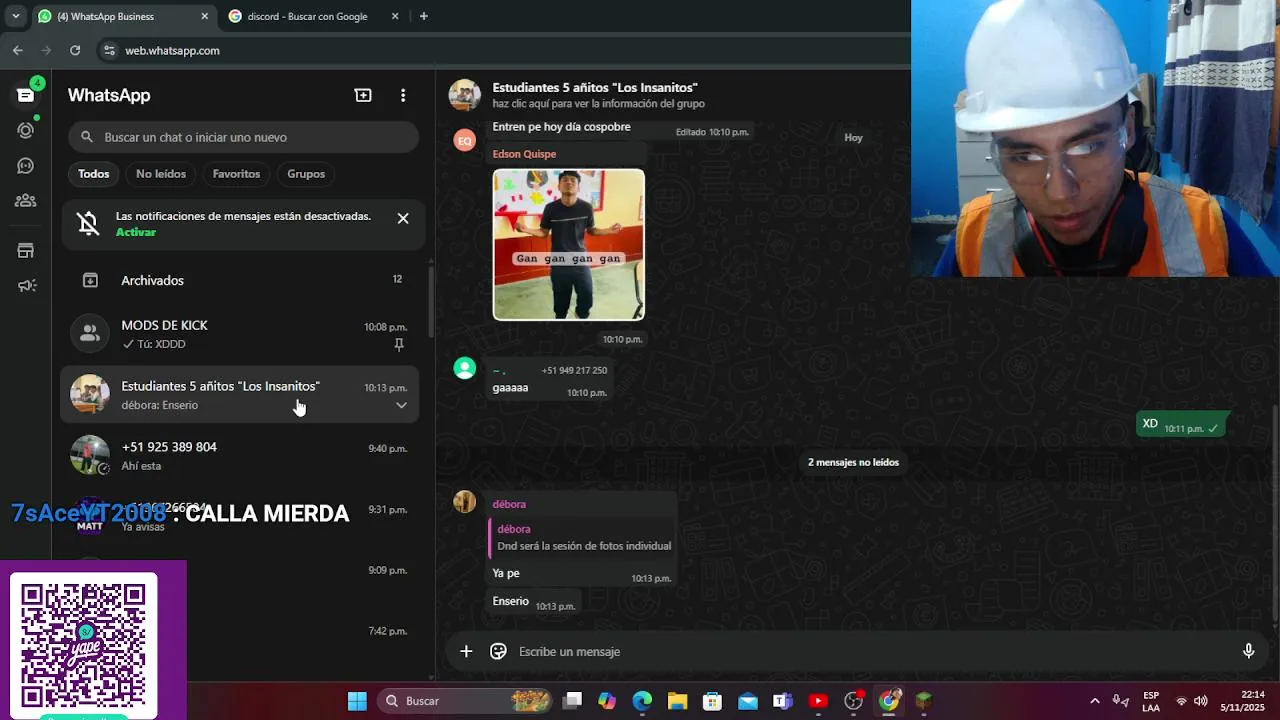Start a new chat with the plus-box icon
1280x720 pixels.
coord(363,95)
